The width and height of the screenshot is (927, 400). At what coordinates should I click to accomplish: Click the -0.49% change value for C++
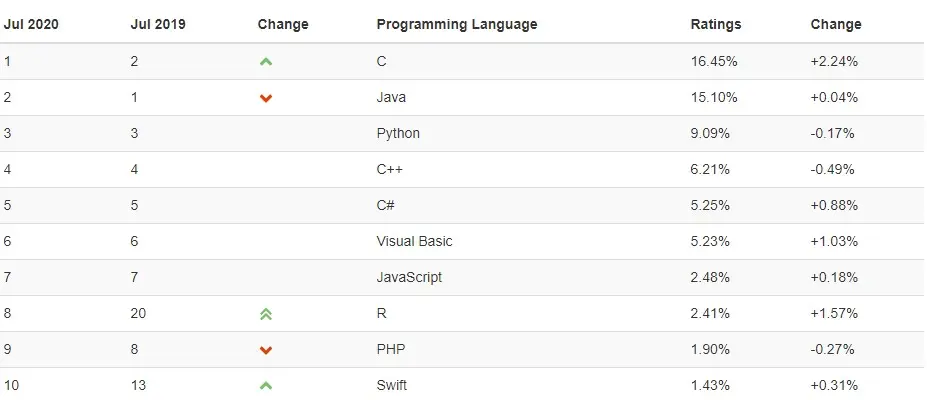[x=832, y=170]
